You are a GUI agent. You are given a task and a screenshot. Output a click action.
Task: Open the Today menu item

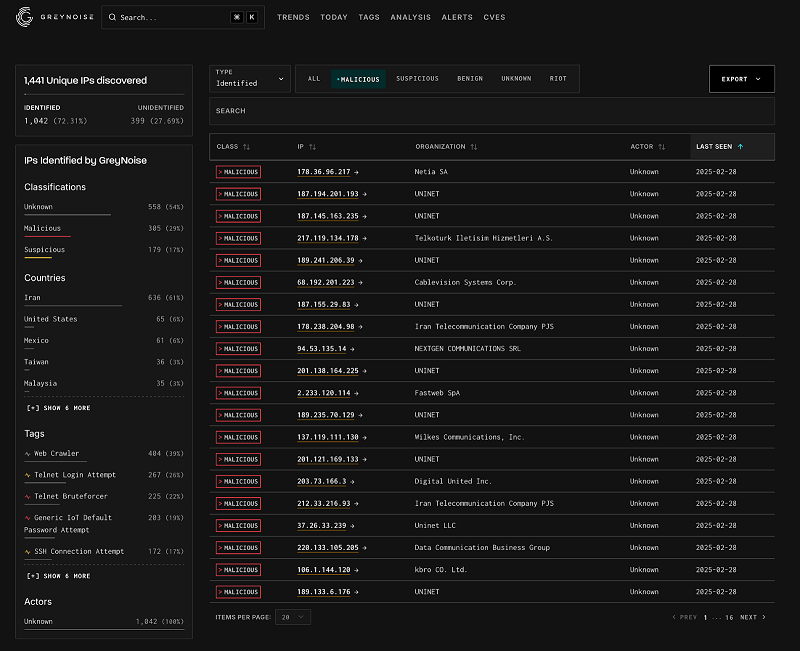pos(334,17)
